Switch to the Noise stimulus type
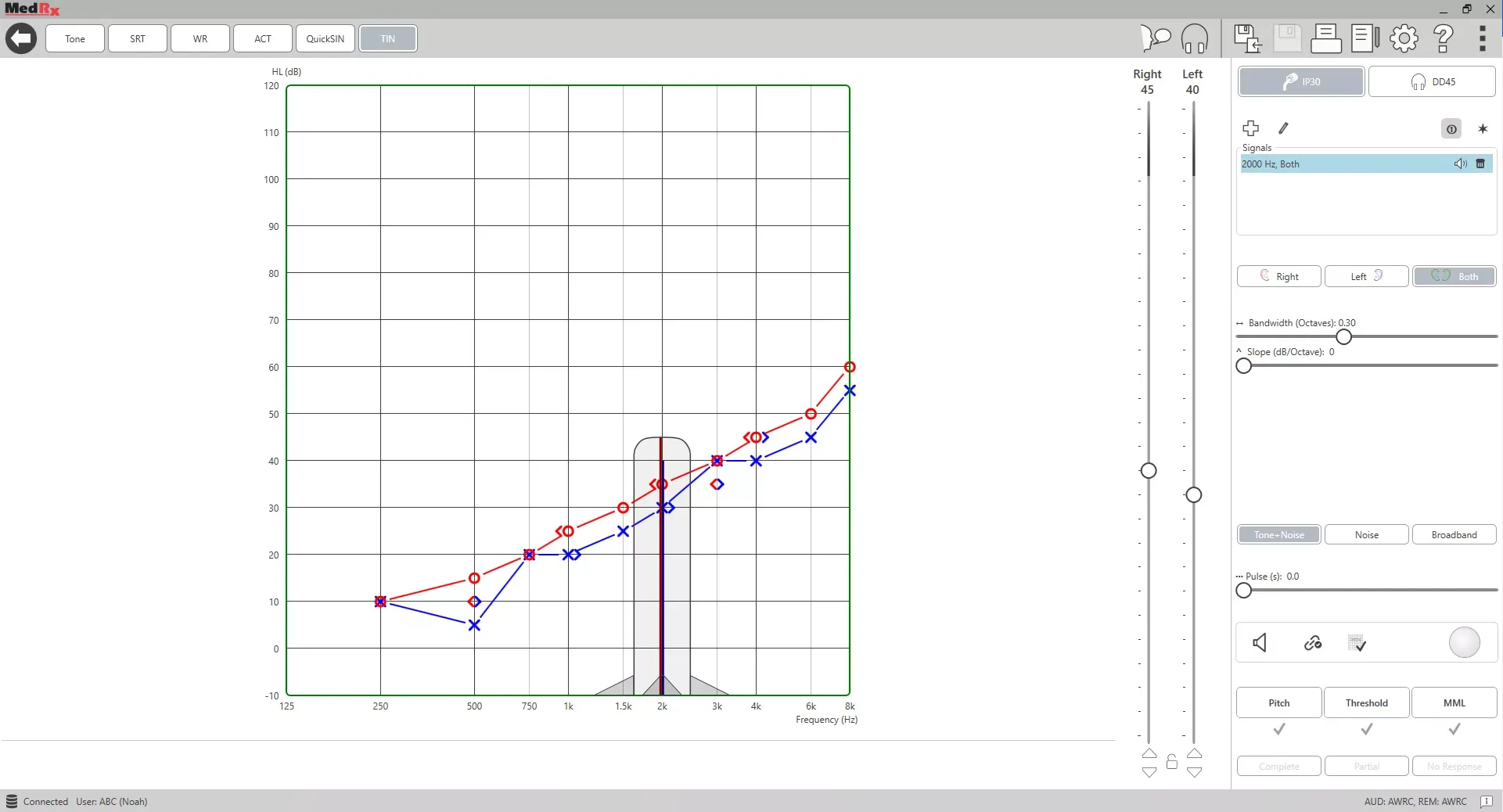The width and height of the screenshot is (1503, 812). (x=1367, y=534)
